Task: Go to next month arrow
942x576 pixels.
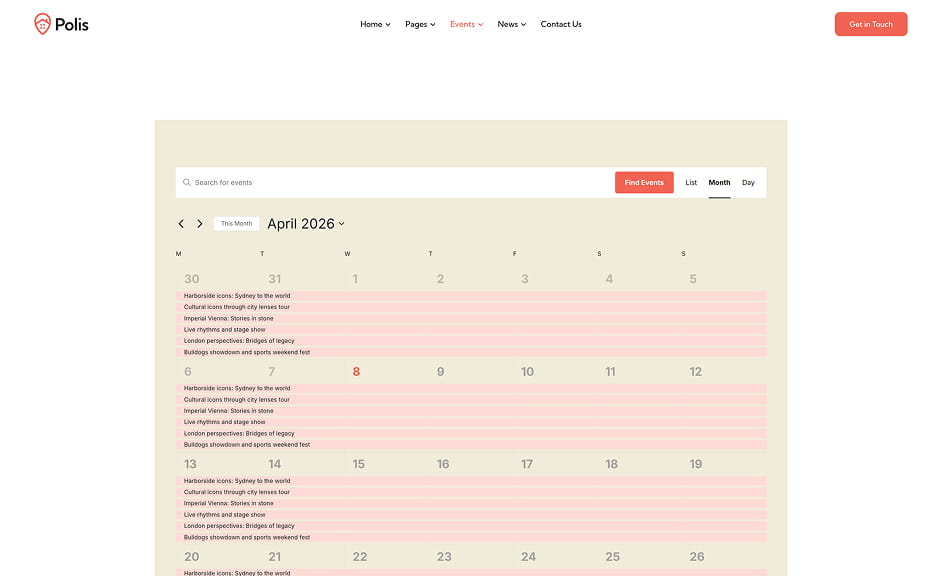Action: (200, 223)
